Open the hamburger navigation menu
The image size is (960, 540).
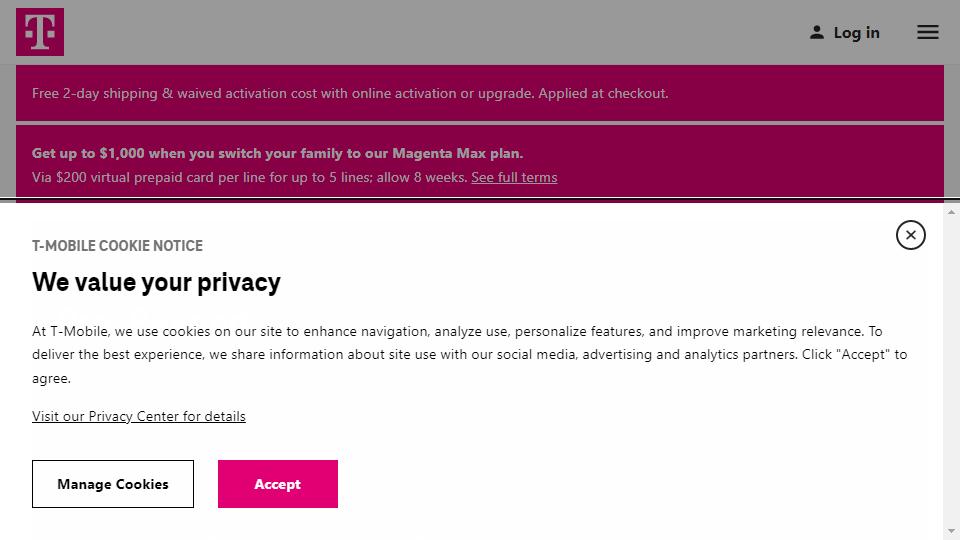[x=928, y=32]
